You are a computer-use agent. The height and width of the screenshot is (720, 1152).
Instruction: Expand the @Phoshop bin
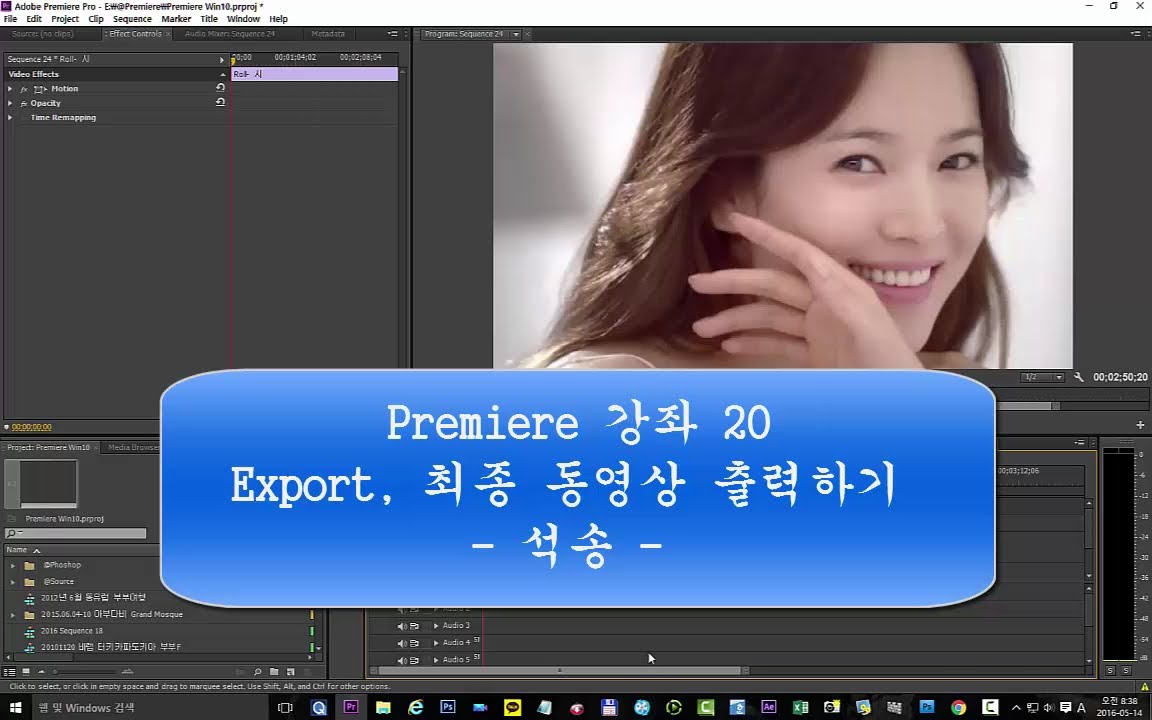click(x=12, y=566)
